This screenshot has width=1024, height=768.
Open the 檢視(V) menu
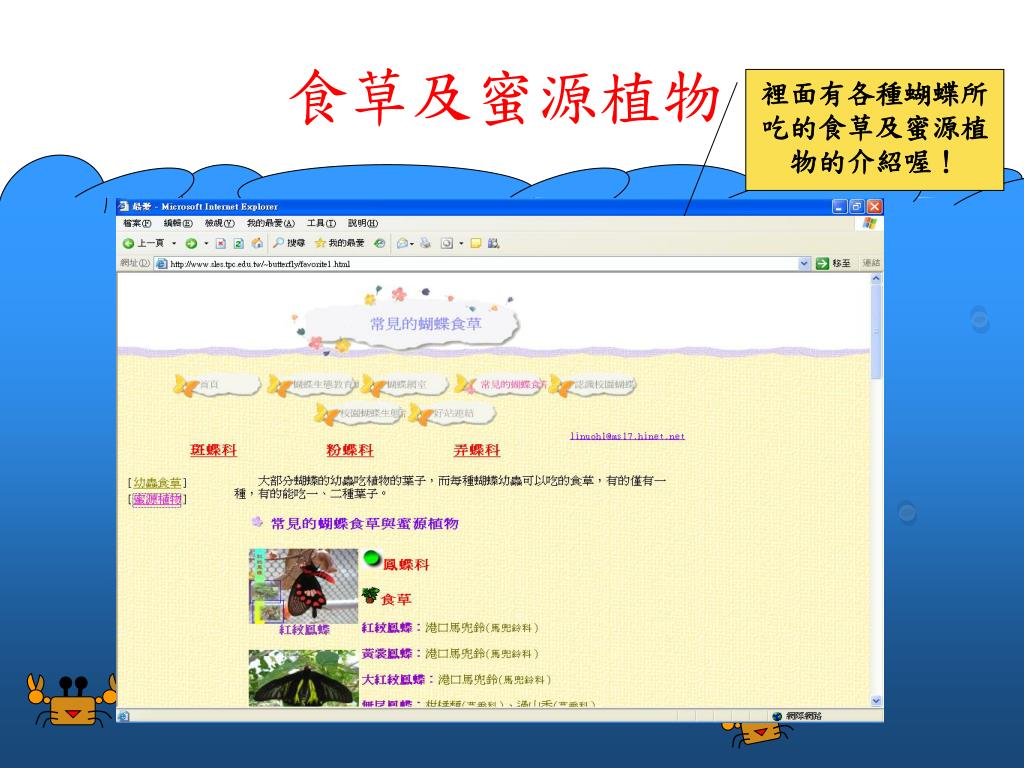click(x=219, y=223)
